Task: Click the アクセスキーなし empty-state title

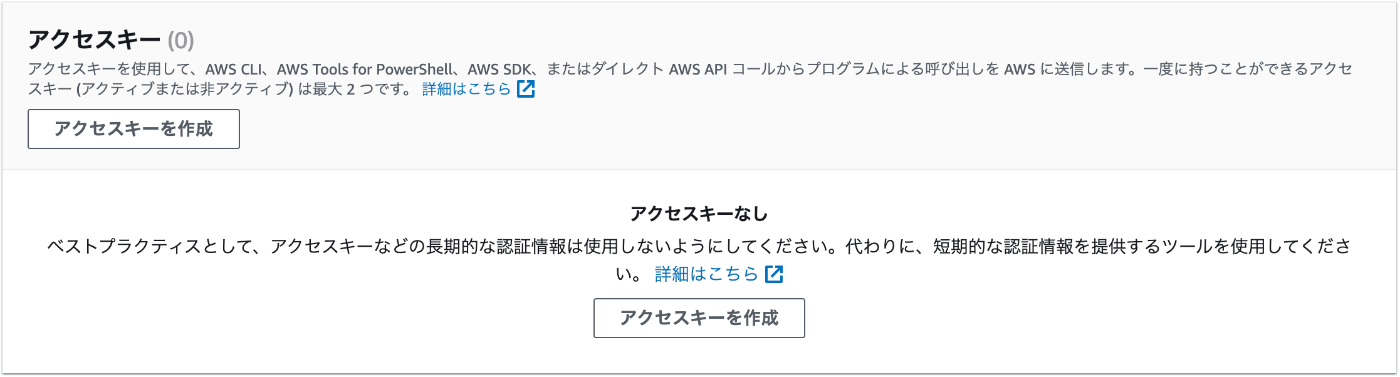Action: [699, 213]
